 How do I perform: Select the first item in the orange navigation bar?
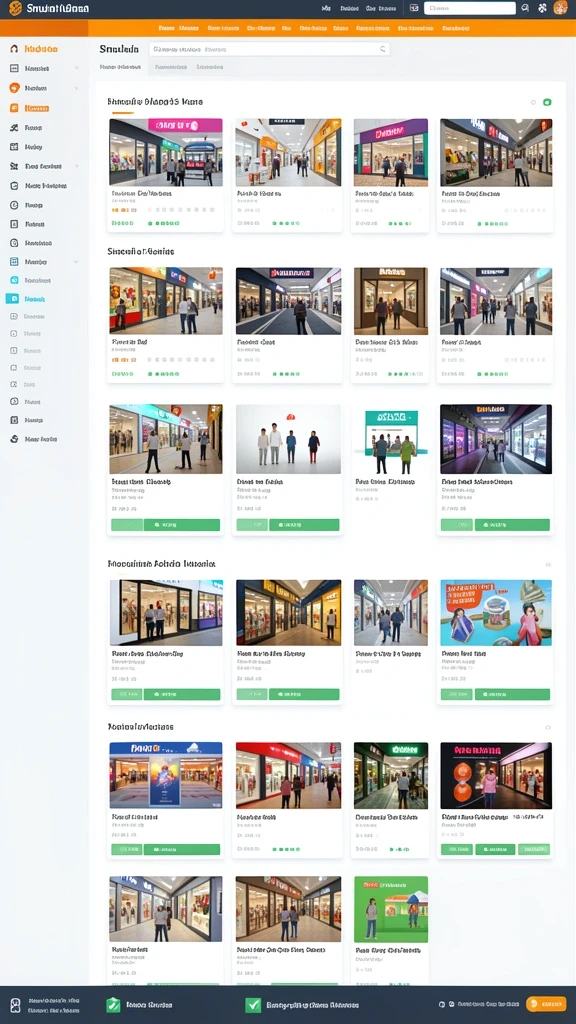point(167,28)
